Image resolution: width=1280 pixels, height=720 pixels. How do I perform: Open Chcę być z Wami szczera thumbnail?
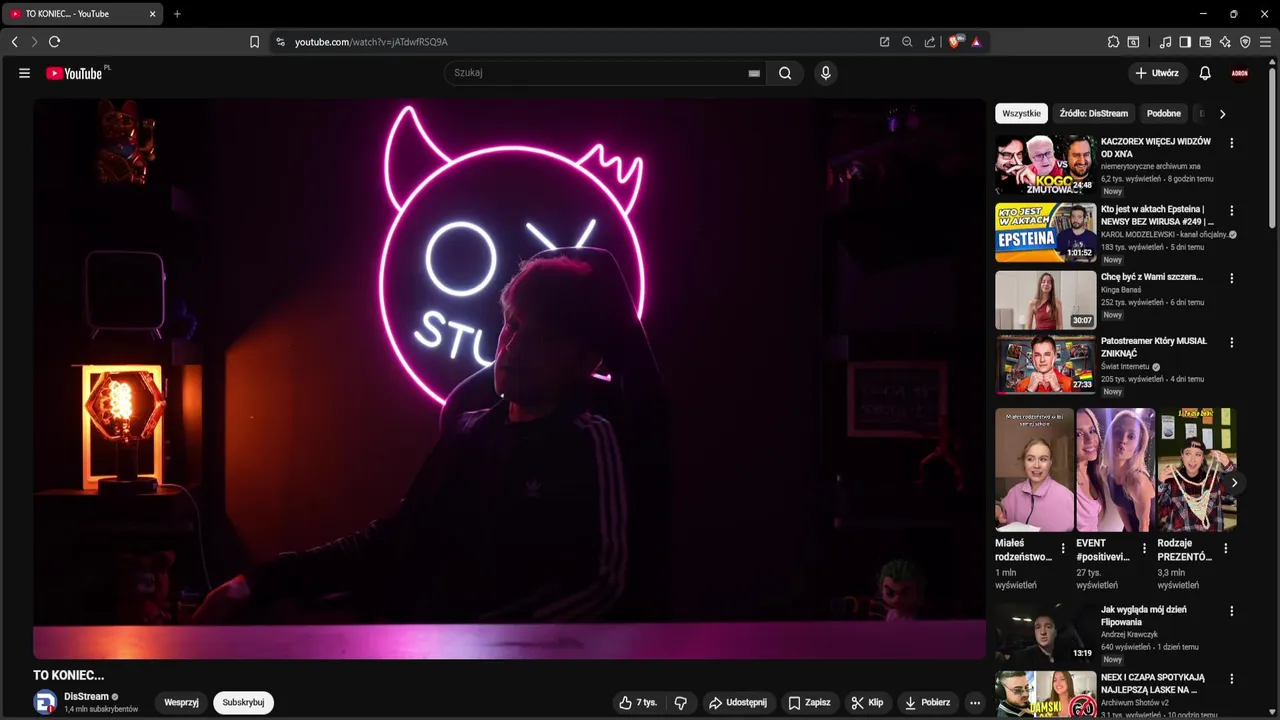(x=1045, y=300)
